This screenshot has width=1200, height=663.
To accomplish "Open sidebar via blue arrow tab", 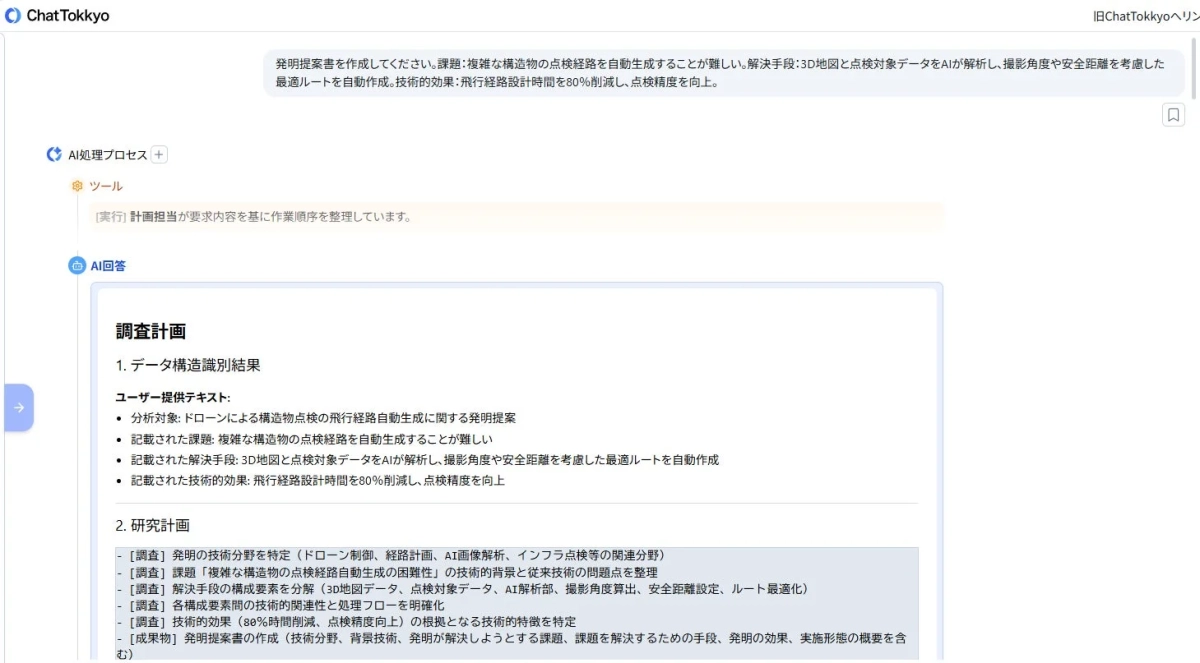I will (x=18, y=407).
